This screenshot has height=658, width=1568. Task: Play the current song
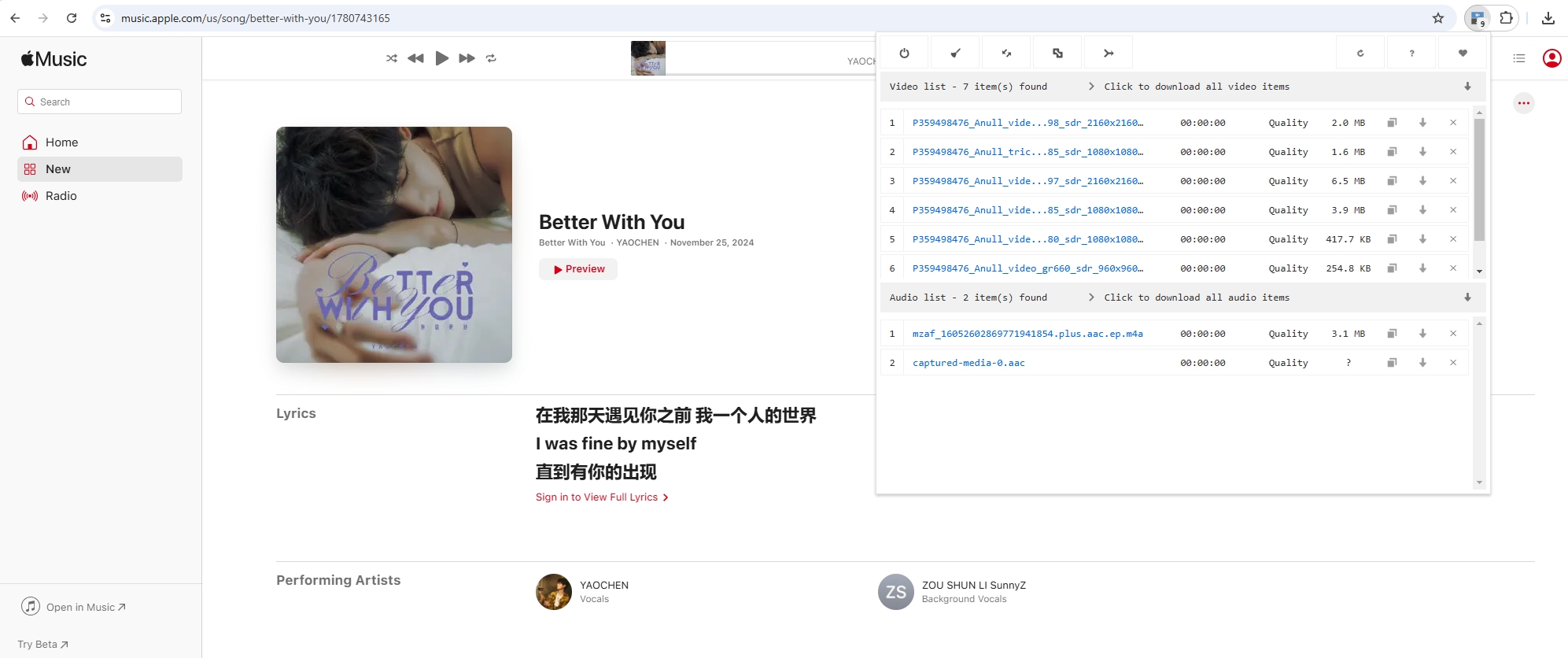click(441, 58)
